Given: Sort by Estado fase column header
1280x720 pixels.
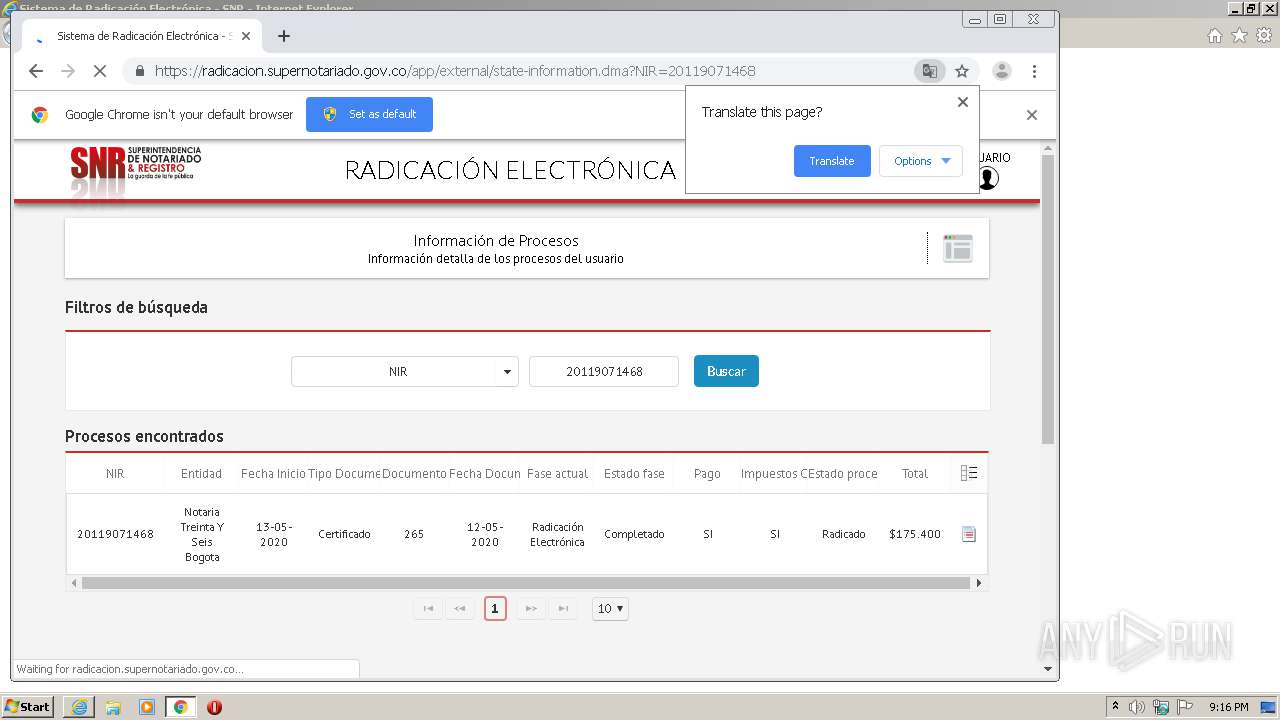Looking at the screenshot, I should tap(634, 473).
